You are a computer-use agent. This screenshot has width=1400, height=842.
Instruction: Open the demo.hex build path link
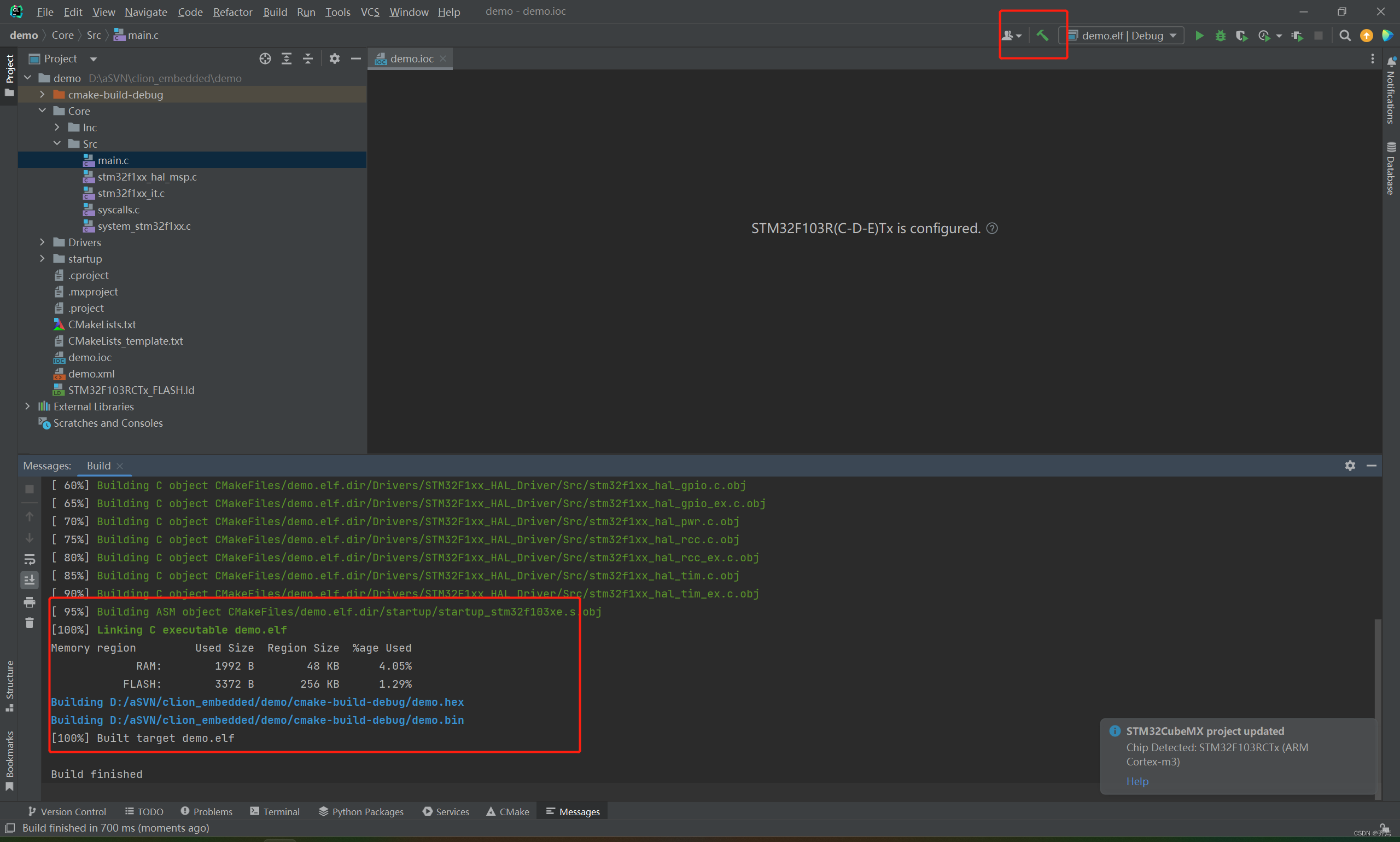tap(287, 702)
